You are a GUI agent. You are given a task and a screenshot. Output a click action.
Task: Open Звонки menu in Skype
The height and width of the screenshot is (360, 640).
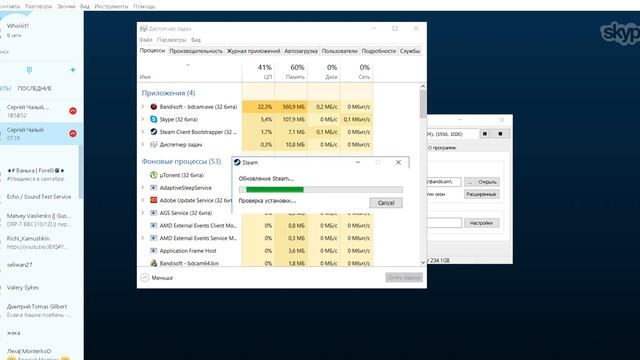pyautogui.click(x=66, y=7)
